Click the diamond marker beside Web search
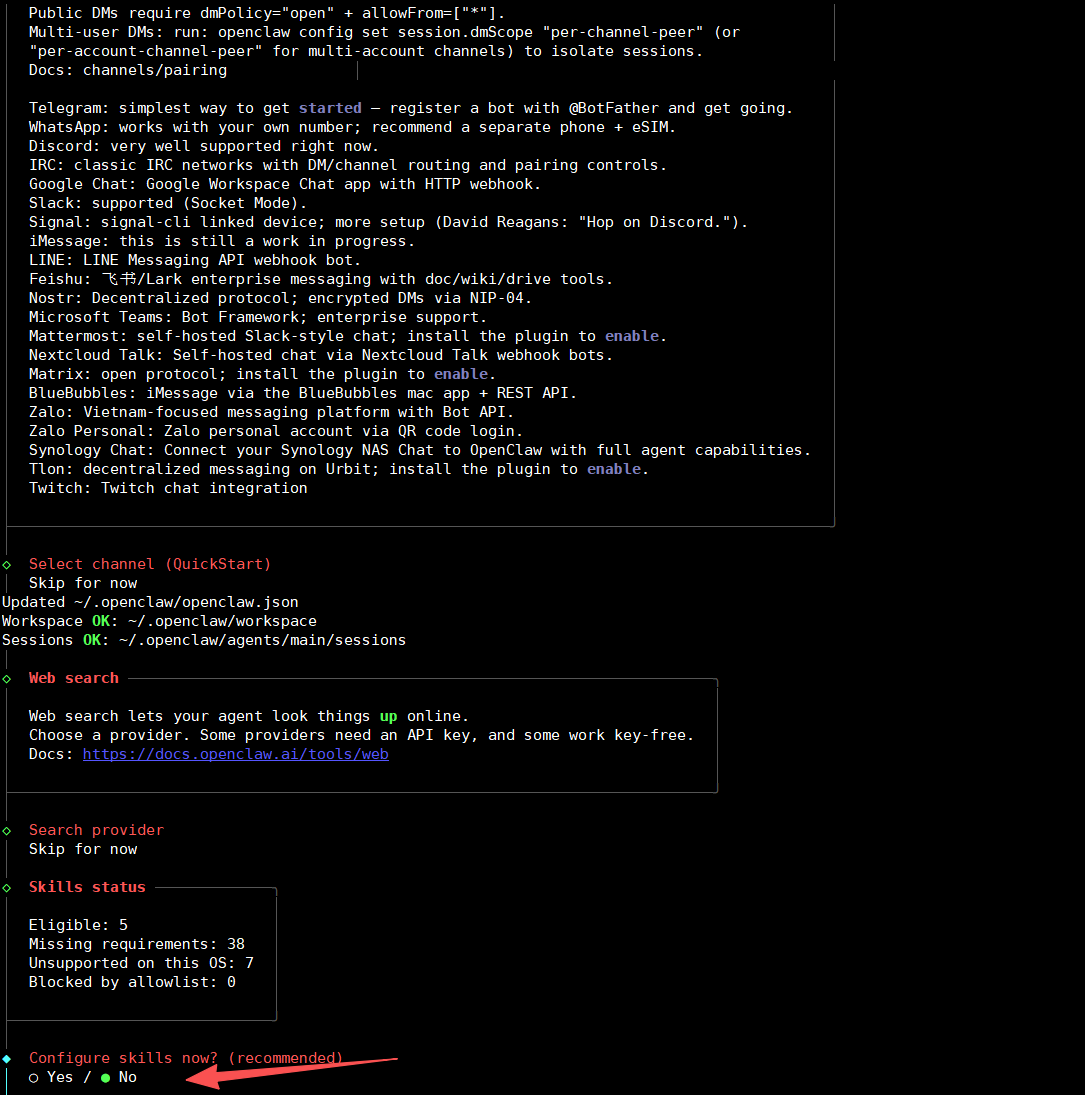The image size is (1085, 1095). coord(7,679)
